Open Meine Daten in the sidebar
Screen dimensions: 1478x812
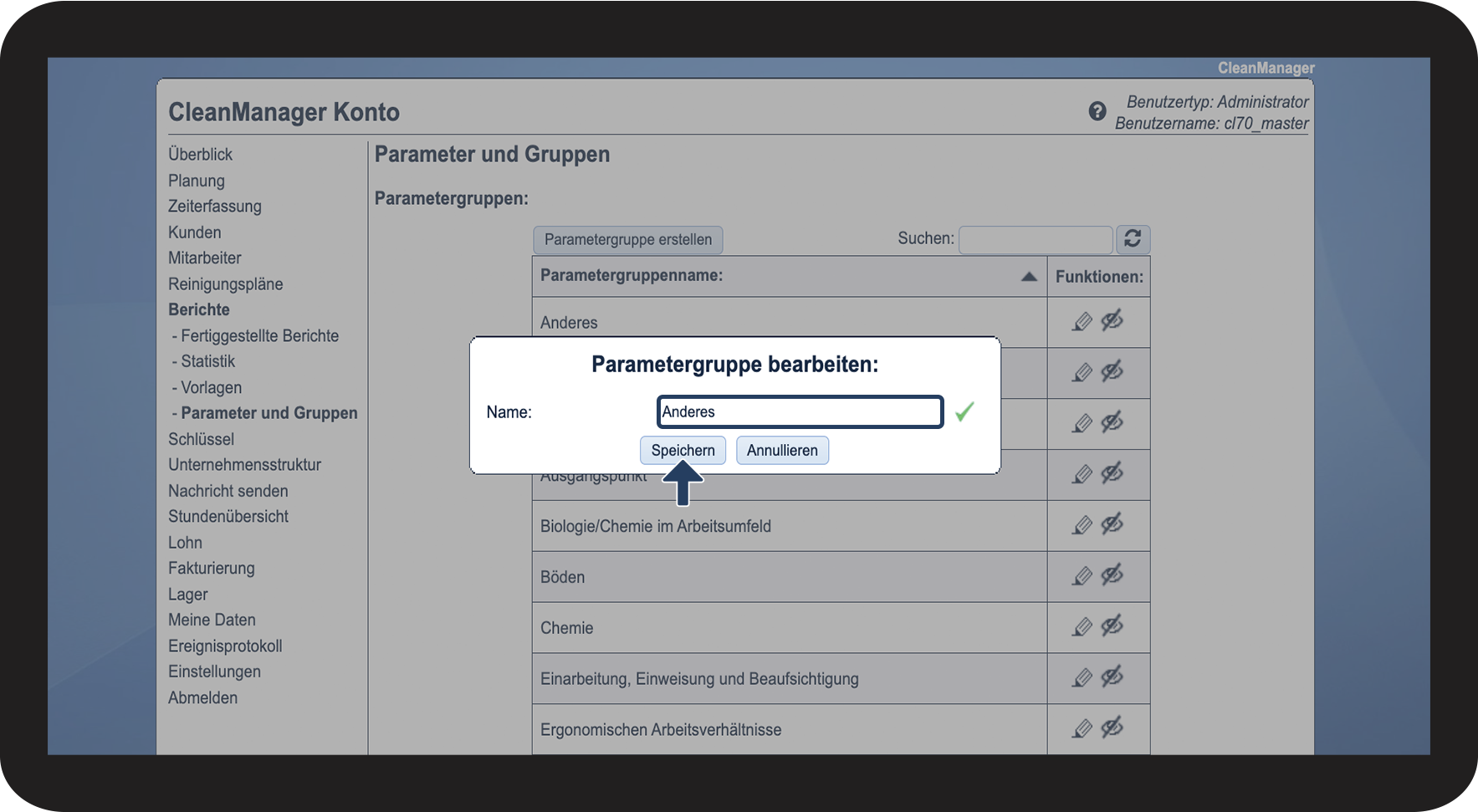coord(212,620)
